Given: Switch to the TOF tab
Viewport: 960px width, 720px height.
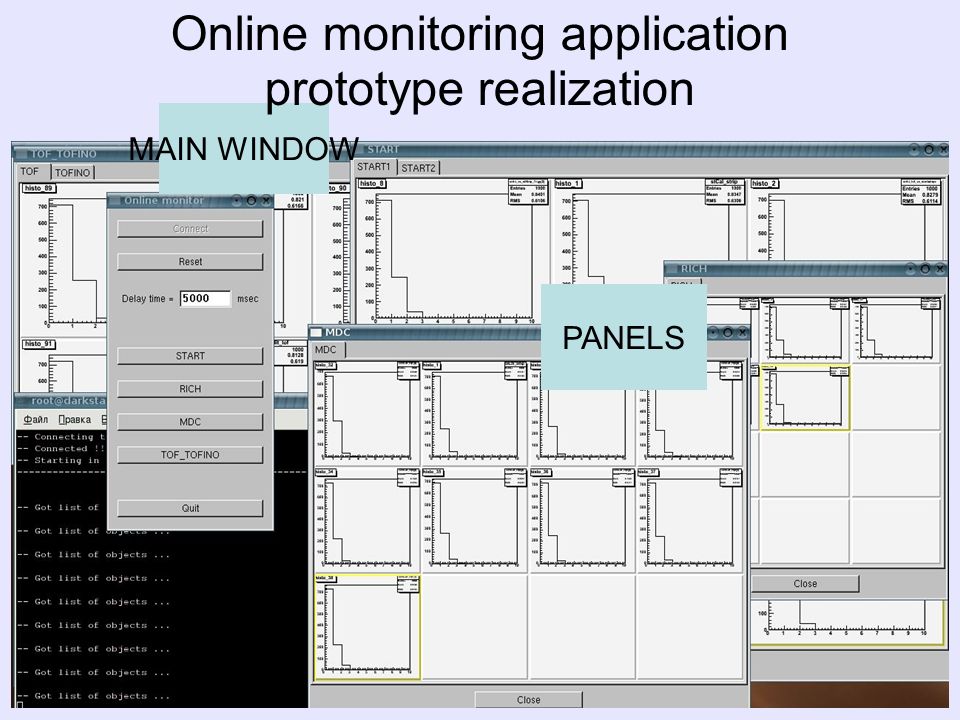Looking at the screenshot, I should (x=30, y=171).
